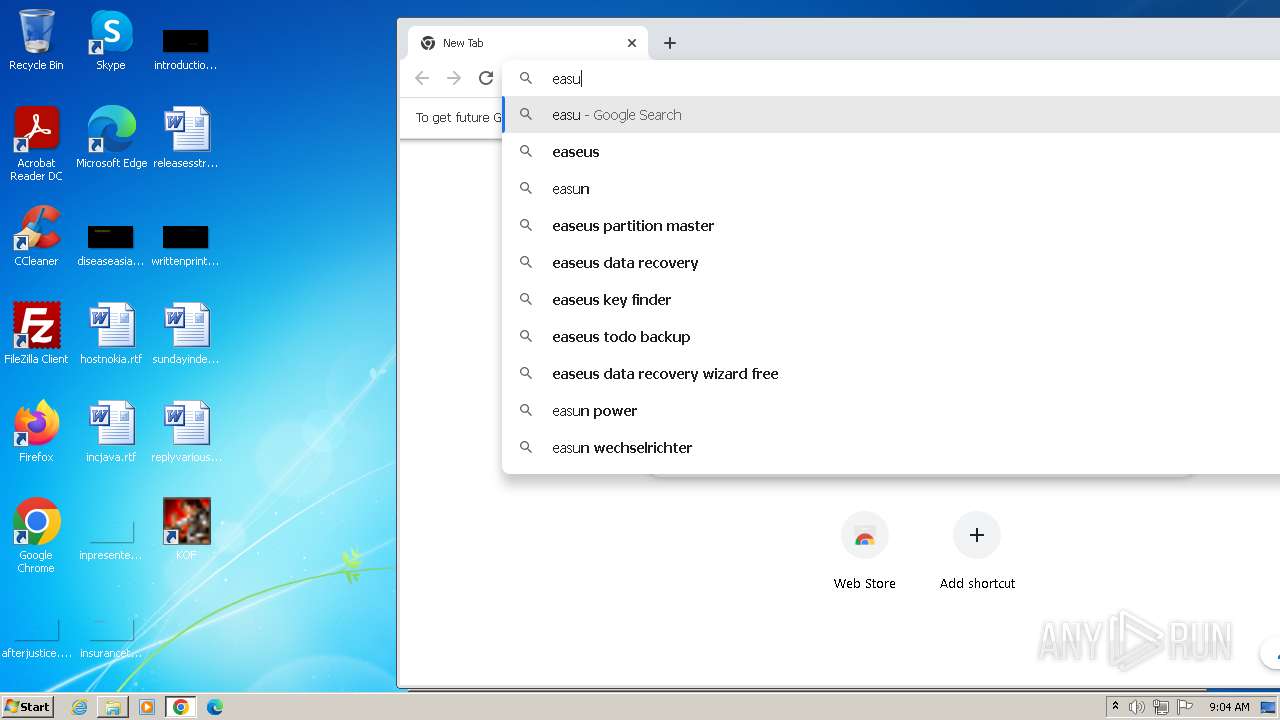Open Windows Media Player from taskbar
1280x720 pixels.
coord(147,707)
